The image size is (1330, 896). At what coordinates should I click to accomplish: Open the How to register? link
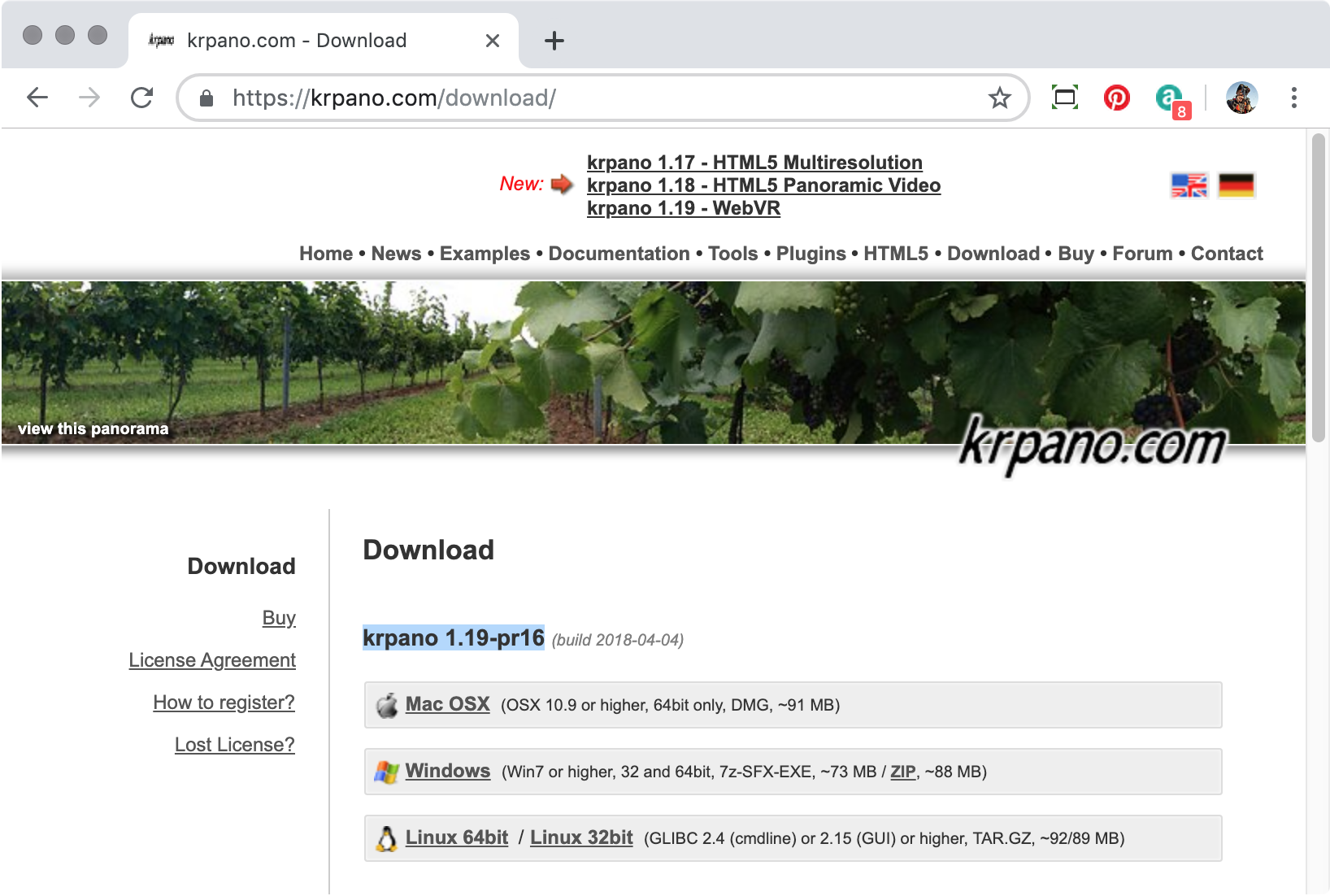tap(224, 702)
